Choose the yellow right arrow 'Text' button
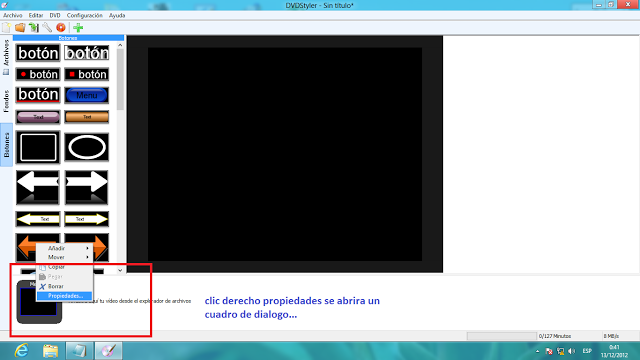Viewport: 640px width, 360px height. (87, 219)
